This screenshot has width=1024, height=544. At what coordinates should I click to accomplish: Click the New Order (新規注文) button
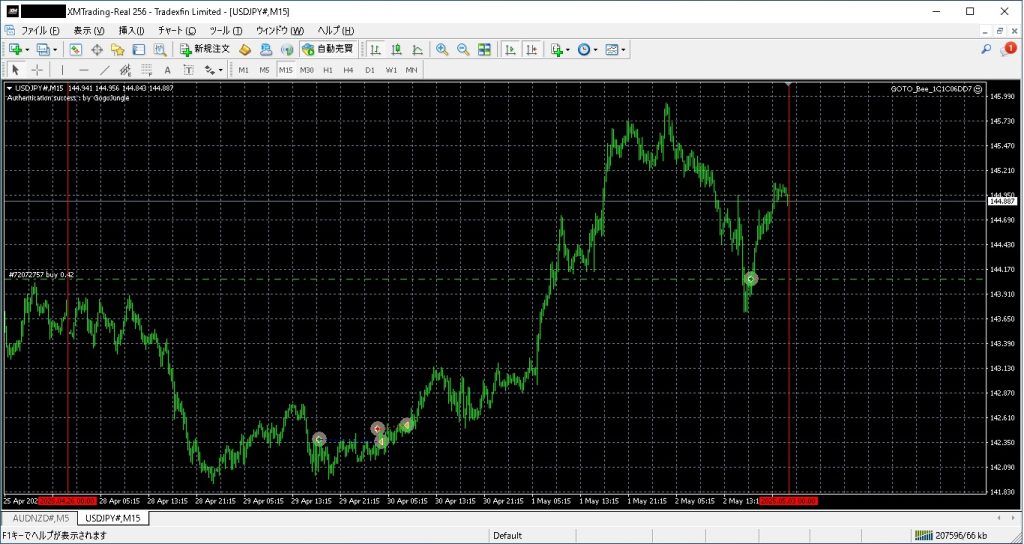click(x=205, y=49)
